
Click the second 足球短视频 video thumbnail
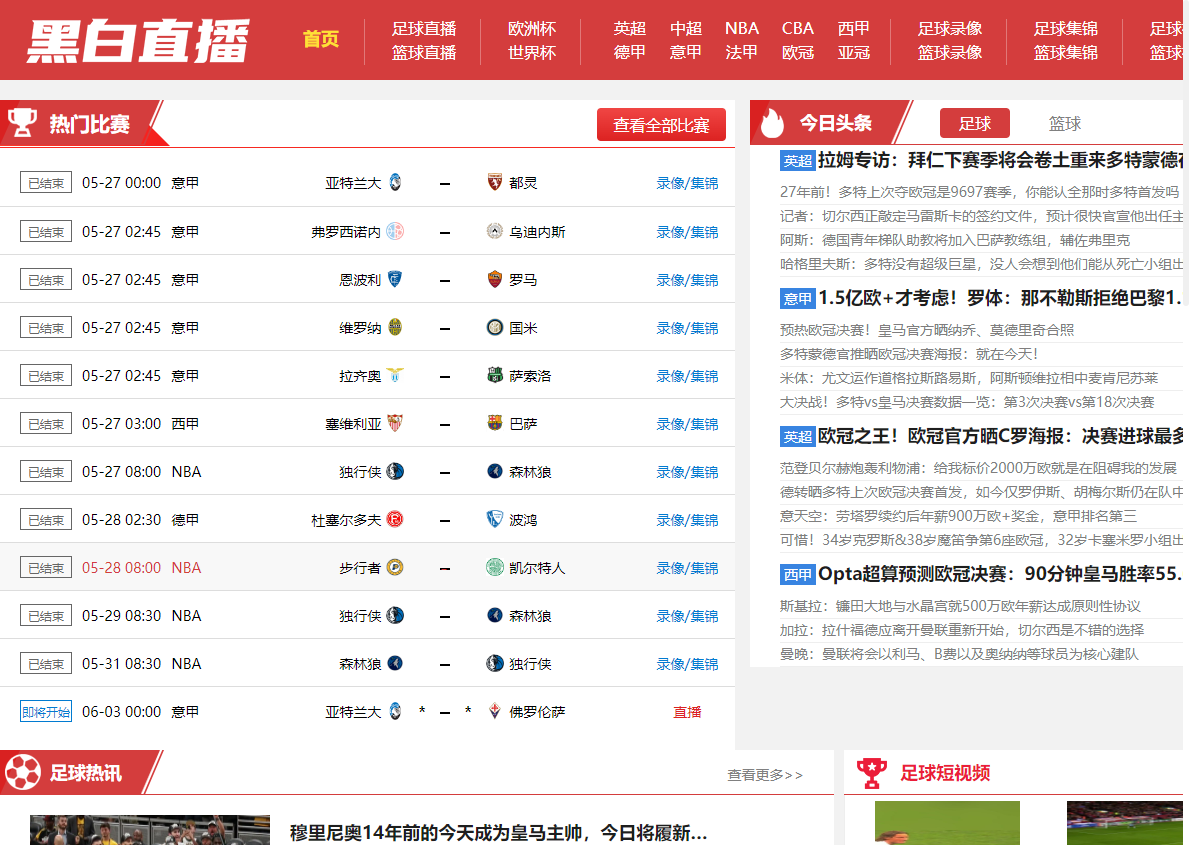[1125, 823]
